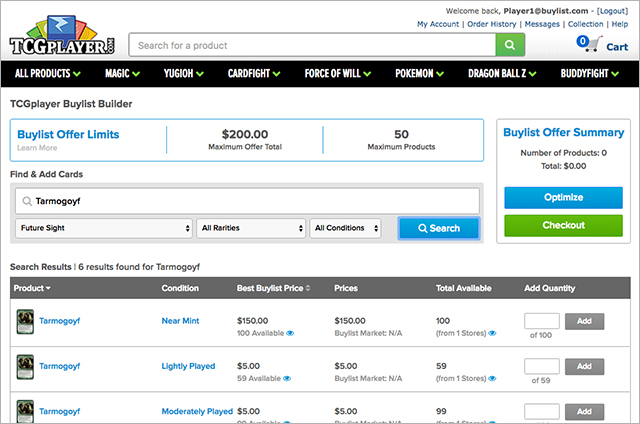Viewport: 640px width, 424px height.
Task: Open Tarmogoyf link in Near Mint row
Action: click(x=60, y=321)
